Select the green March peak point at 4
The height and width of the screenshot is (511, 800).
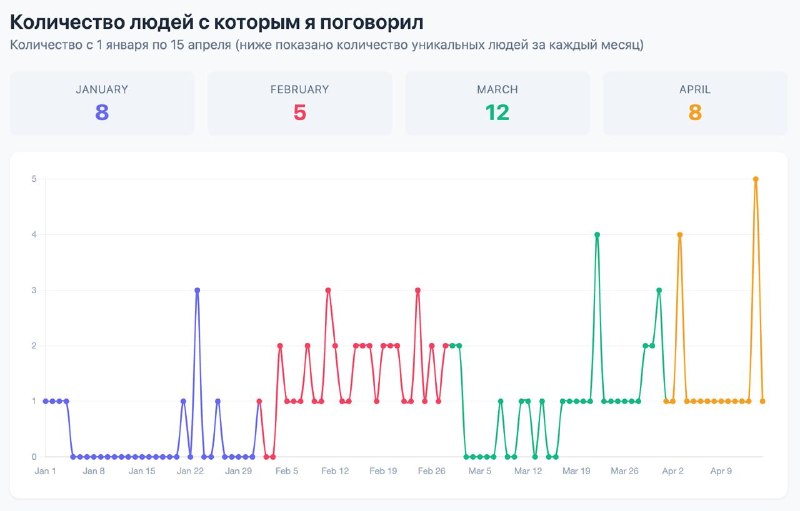[x=597, y=235]
